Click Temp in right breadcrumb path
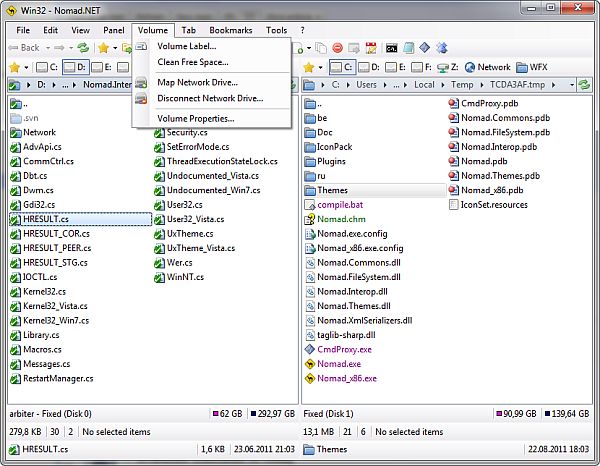This screenshot has width=600, height=466. pyautogui.click(x=462, y=85)
